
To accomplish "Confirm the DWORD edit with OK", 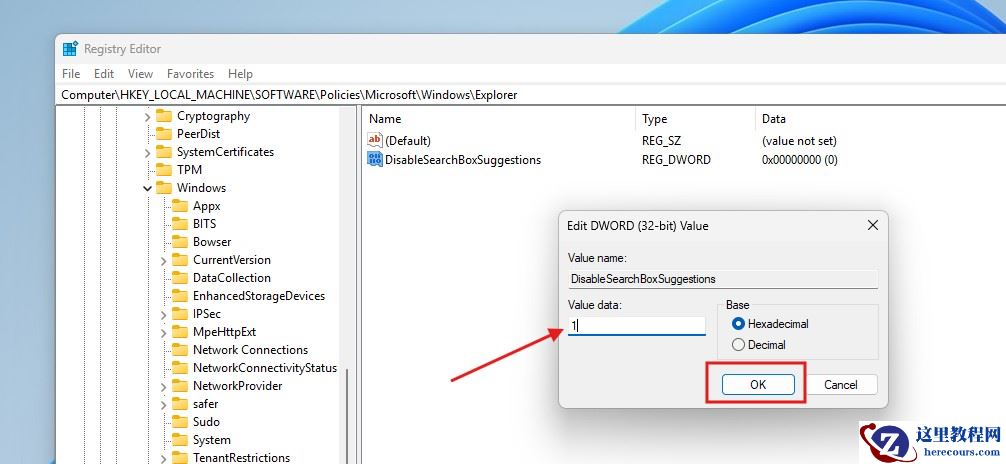I will [758, 384].
